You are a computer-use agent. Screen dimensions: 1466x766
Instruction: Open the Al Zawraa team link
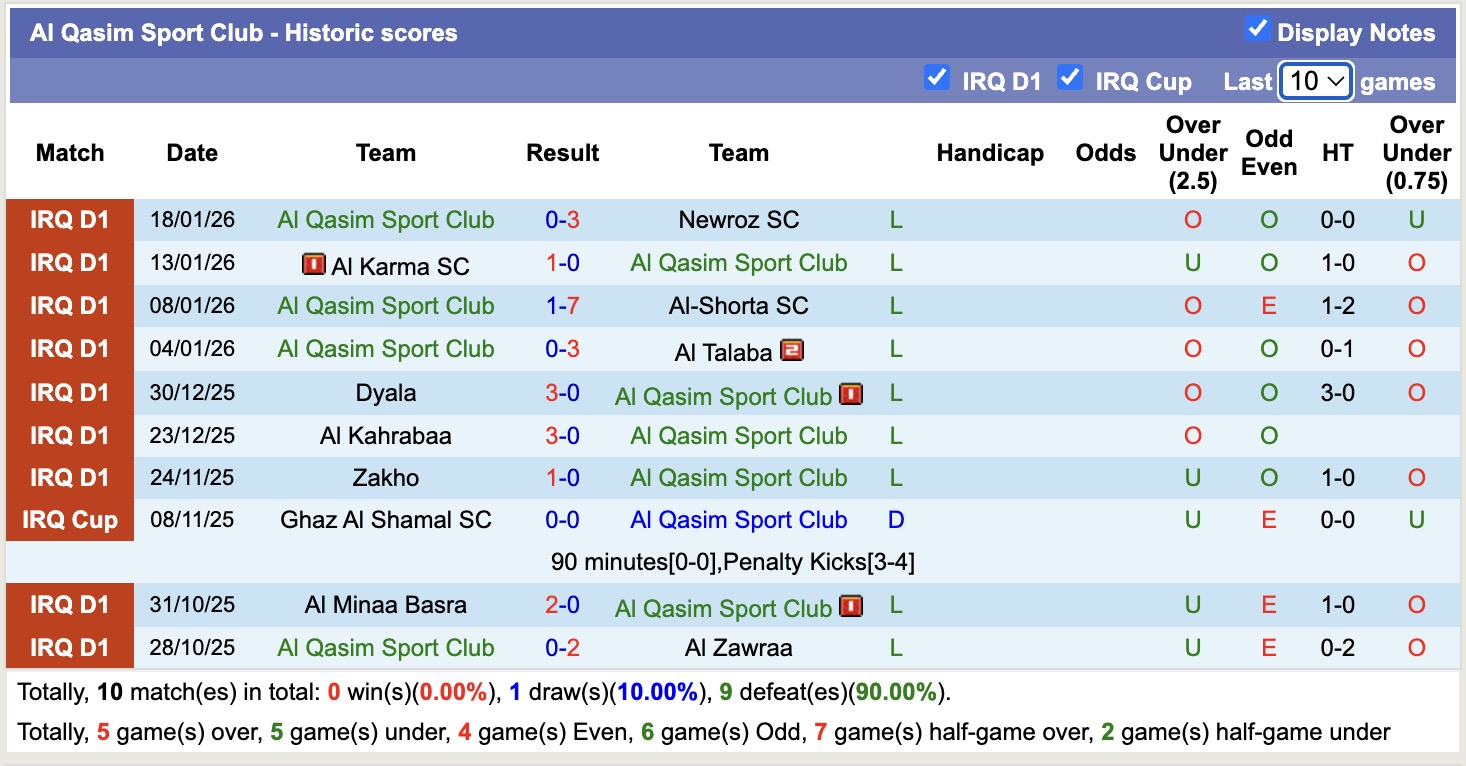[x=738, y=647]
